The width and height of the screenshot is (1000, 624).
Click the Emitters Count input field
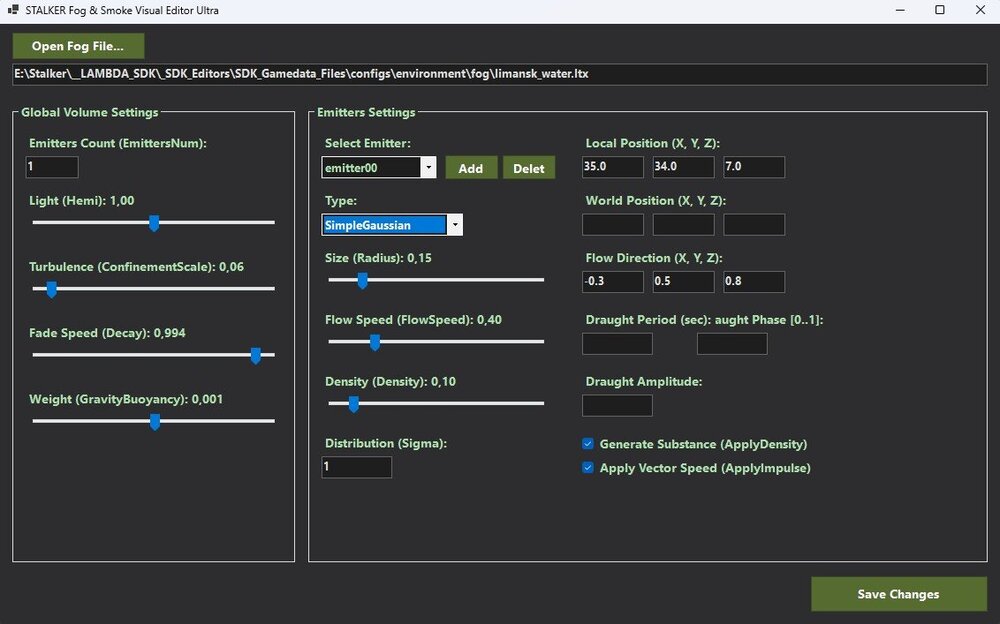pos(52,167)
